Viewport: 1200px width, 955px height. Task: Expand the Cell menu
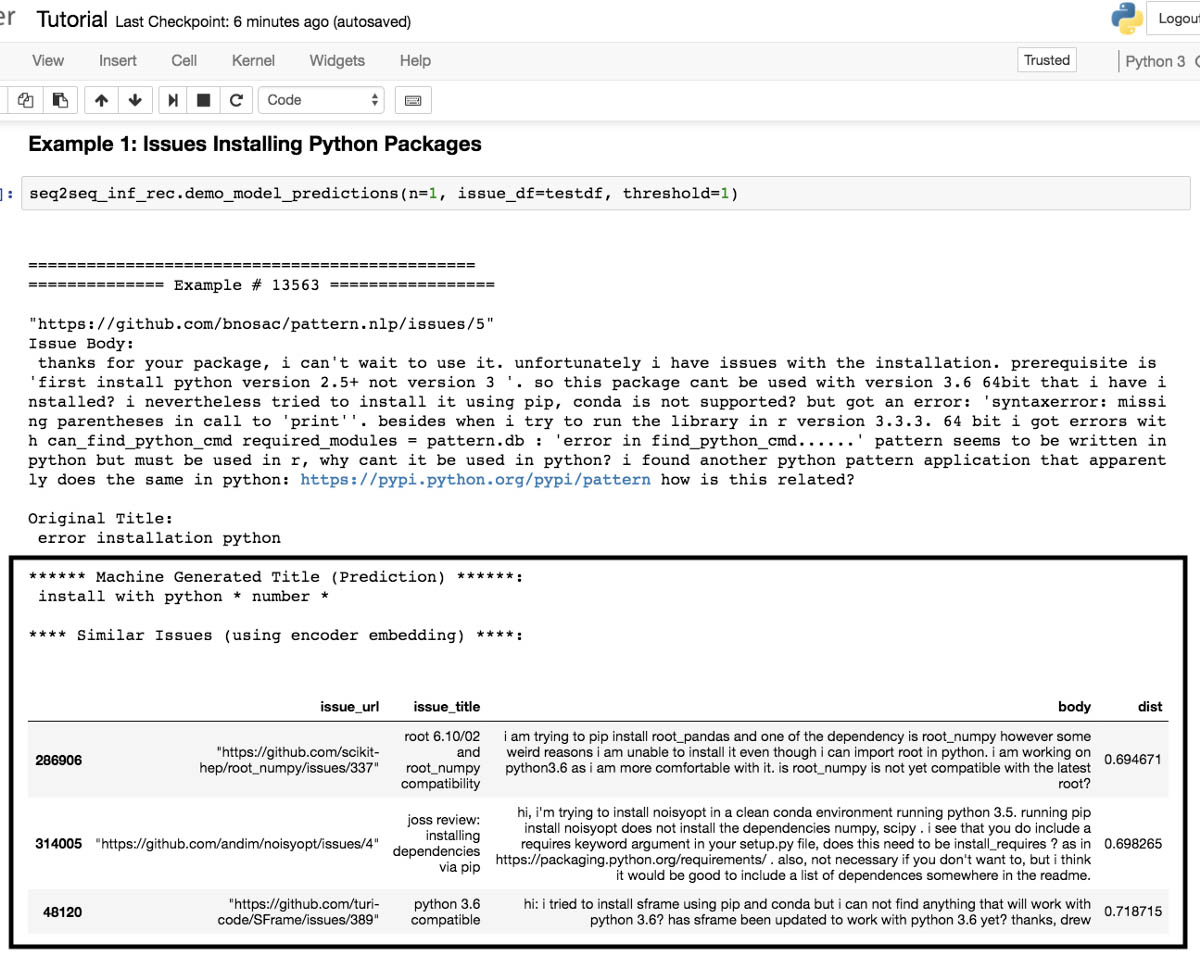pyautogui.click(x=184, y=60)
